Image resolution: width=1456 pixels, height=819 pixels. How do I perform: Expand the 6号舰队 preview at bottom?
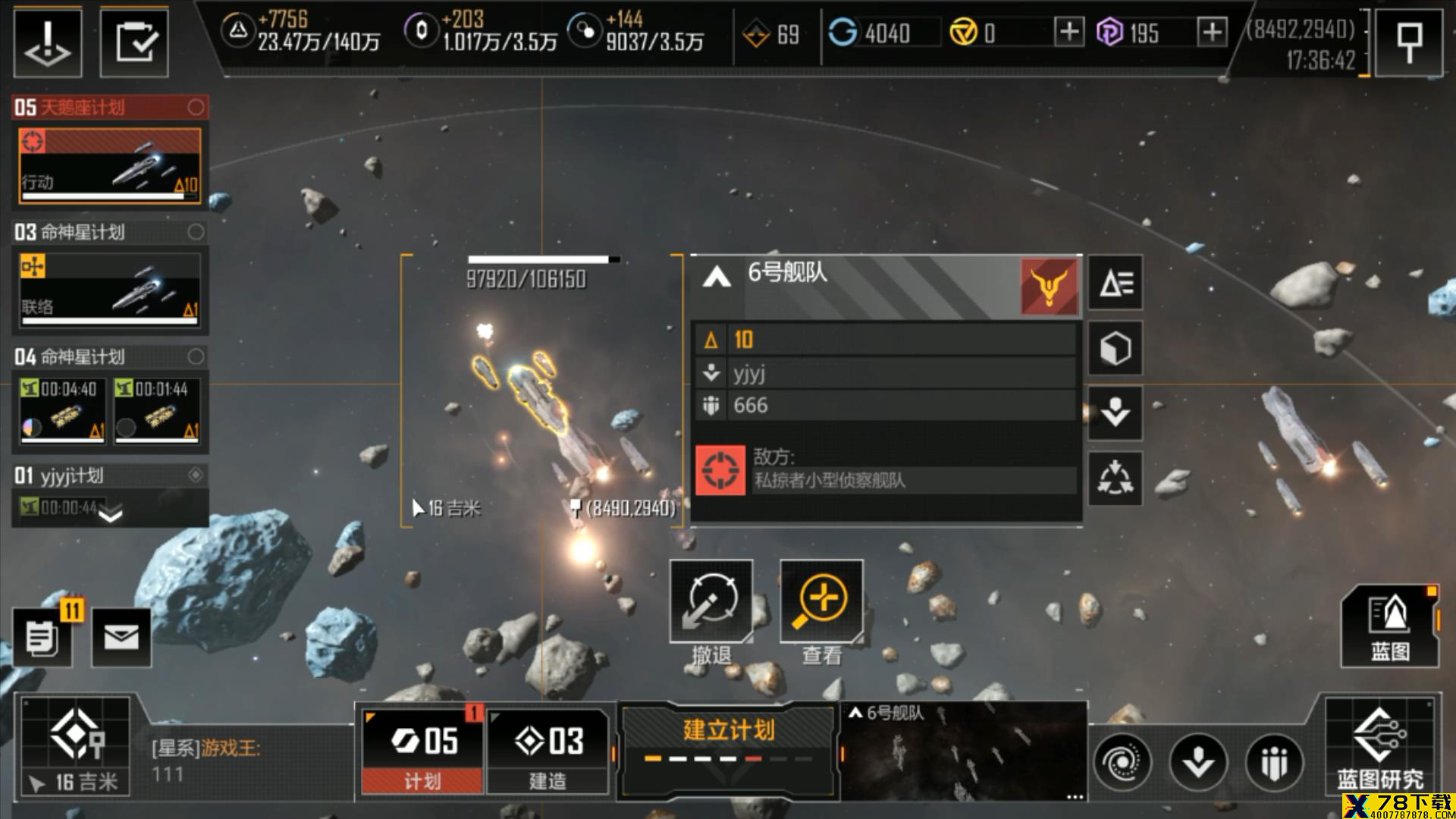click(x=965, y=752)
